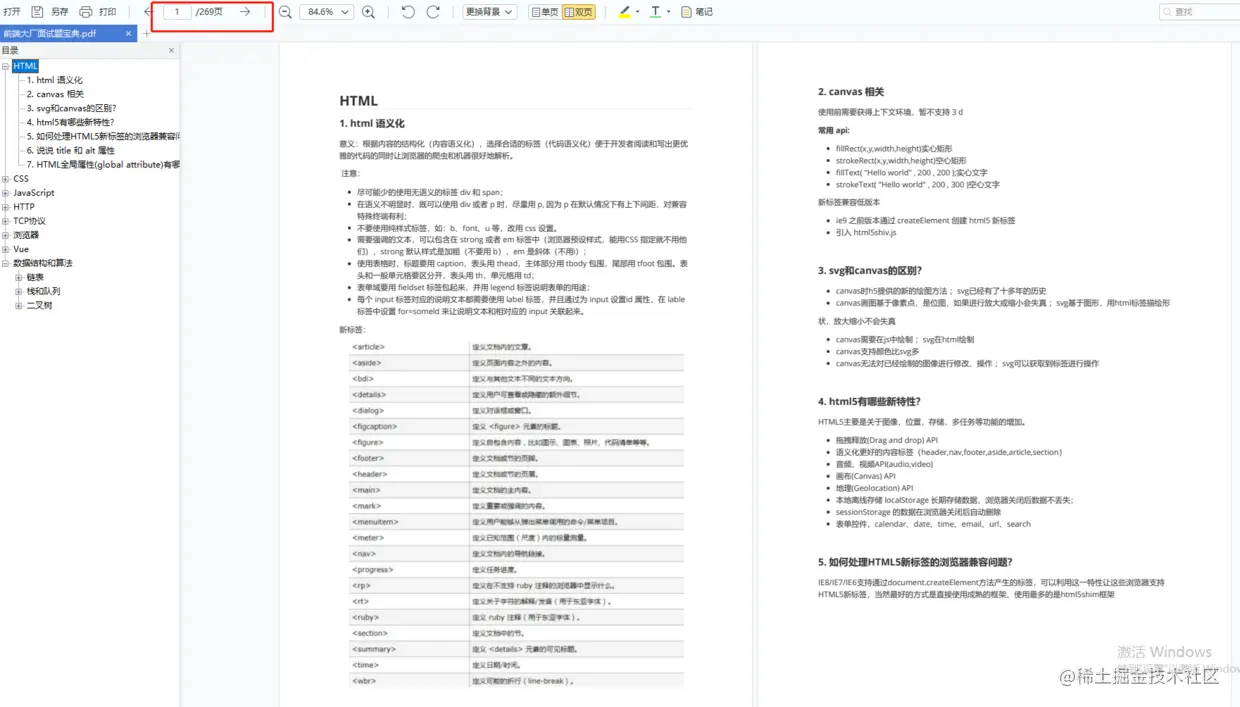Open highlighter color dropdown arrow
Image resolution: width=1240 pixels, height=707 pixels.
pyautogui.click(x=638, y=12)
